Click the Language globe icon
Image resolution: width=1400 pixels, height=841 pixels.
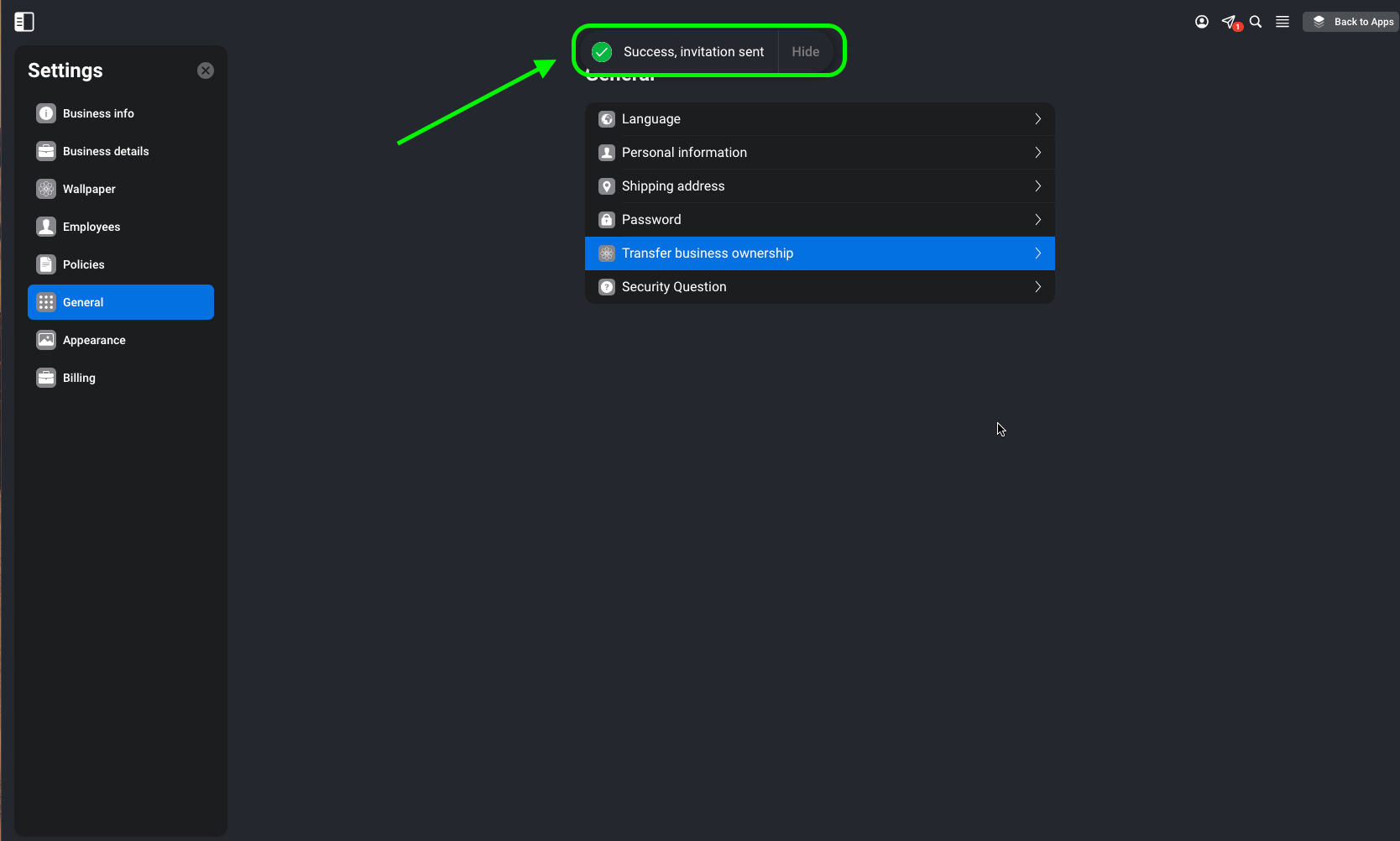(607, 119)
